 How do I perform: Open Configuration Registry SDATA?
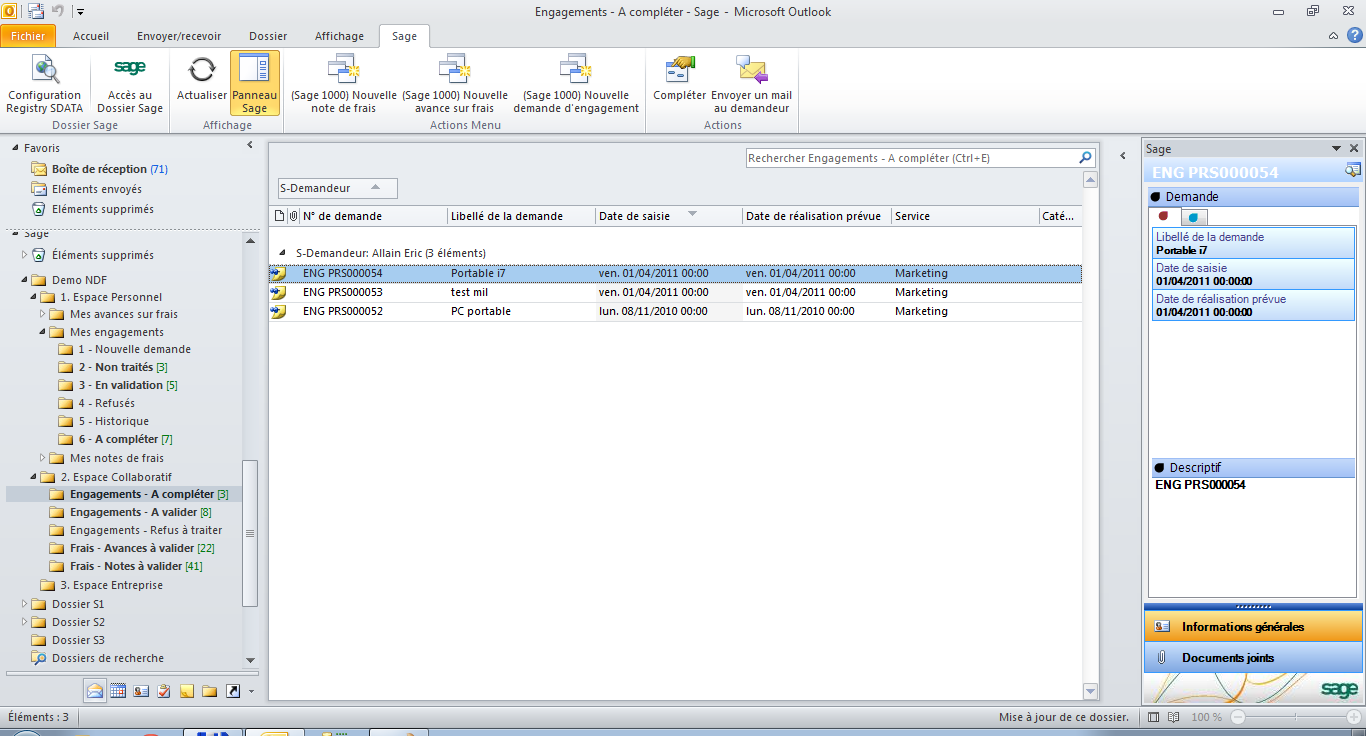44,84
